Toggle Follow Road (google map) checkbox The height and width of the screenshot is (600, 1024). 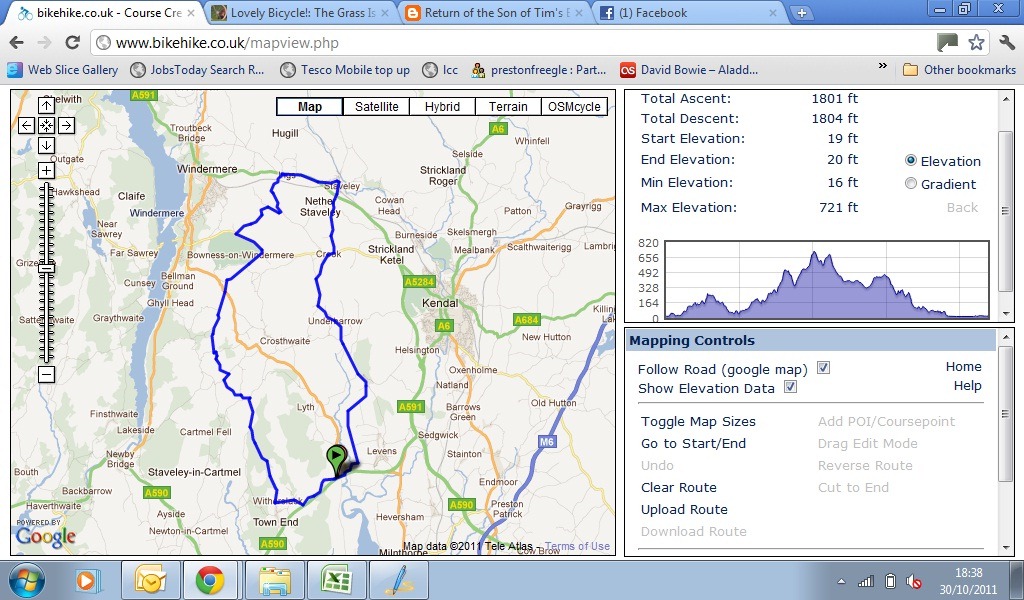tap(824, 368)
